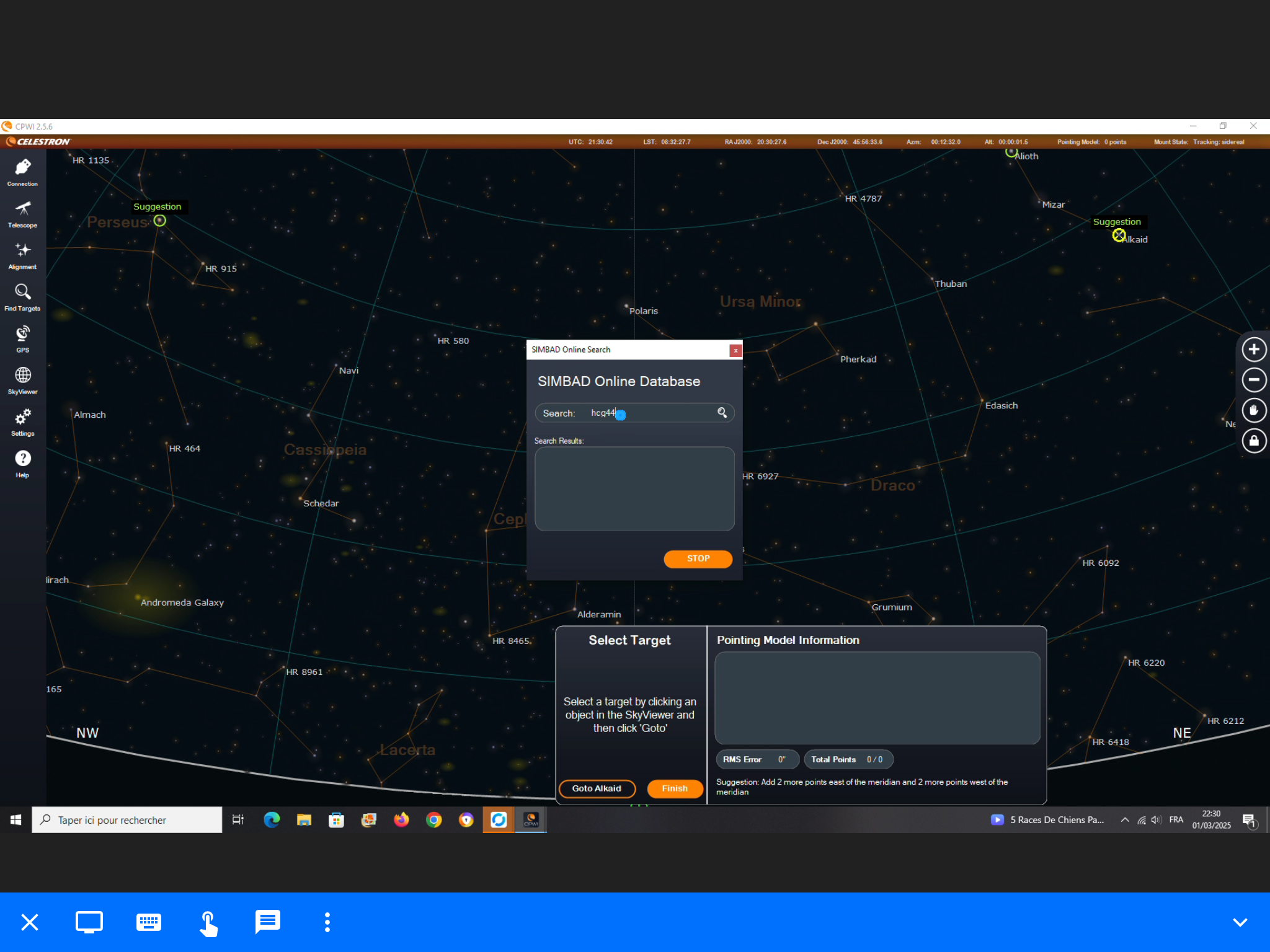Click the Windows taskbar search box

click(127, 820)
